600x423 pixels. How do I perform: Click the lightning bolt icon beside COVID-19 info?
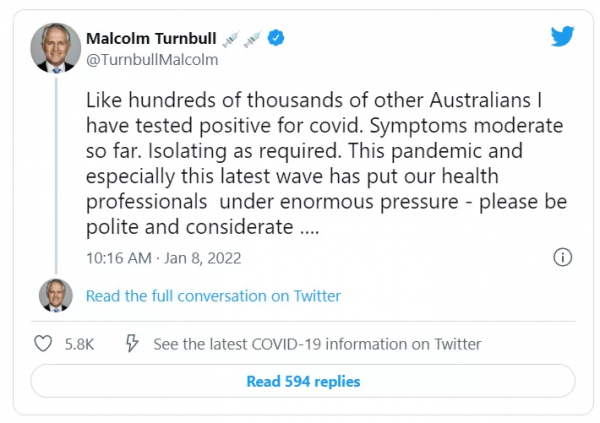[131, 343]
